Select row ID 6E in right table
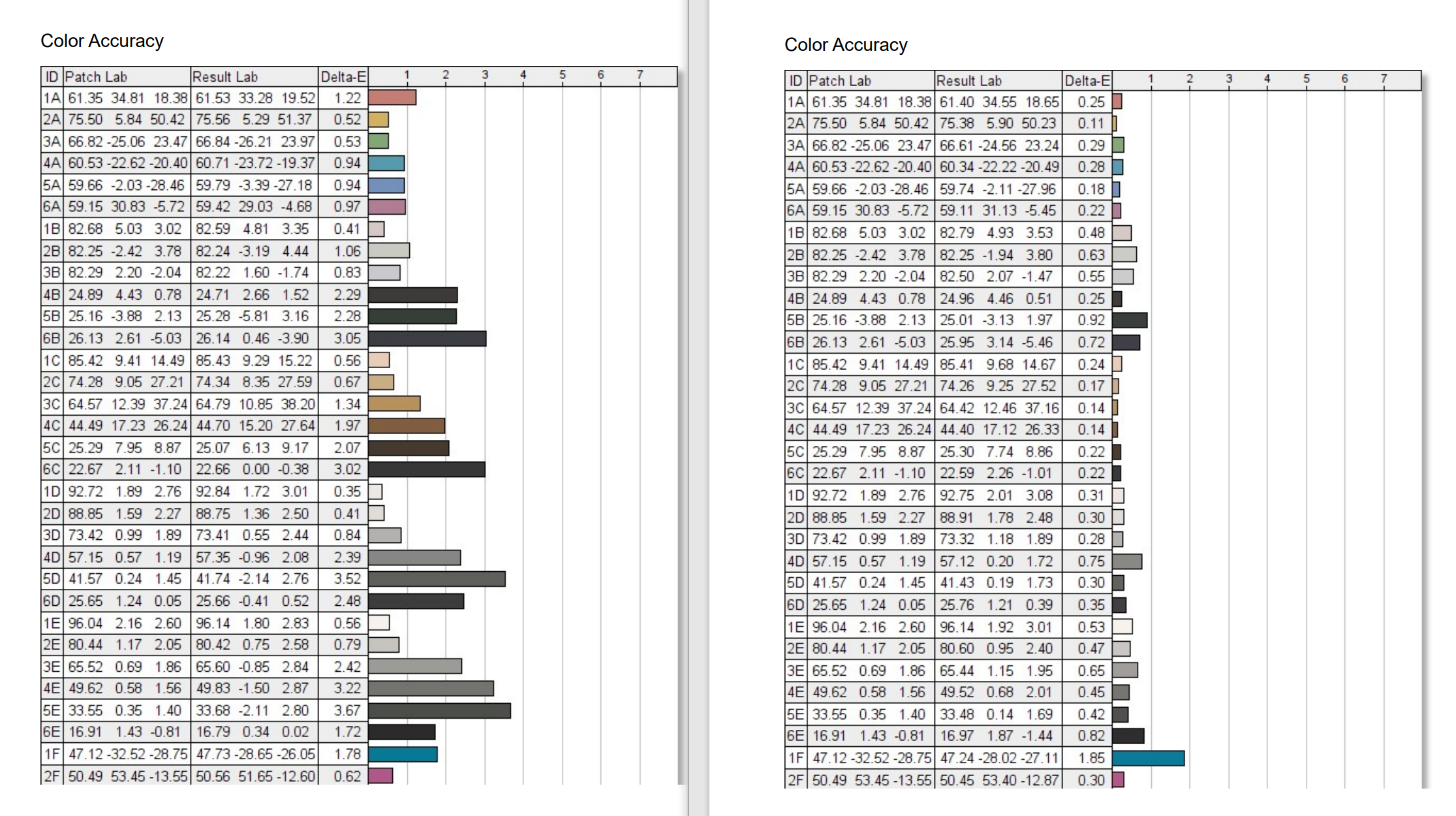The width and height of the screenshot is (1456, 816). click(795, 736)
